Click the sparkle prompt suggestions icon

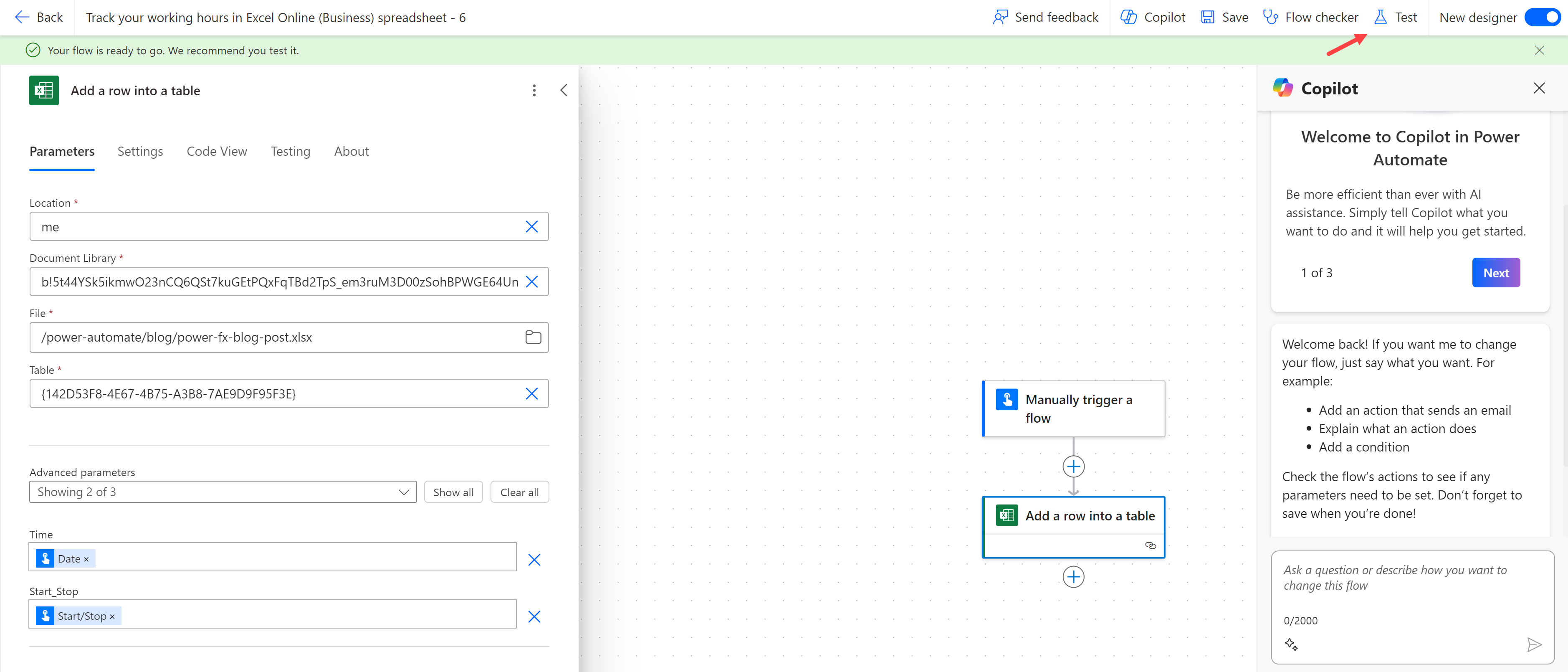pyautogui.click(x=1291, y=644)
